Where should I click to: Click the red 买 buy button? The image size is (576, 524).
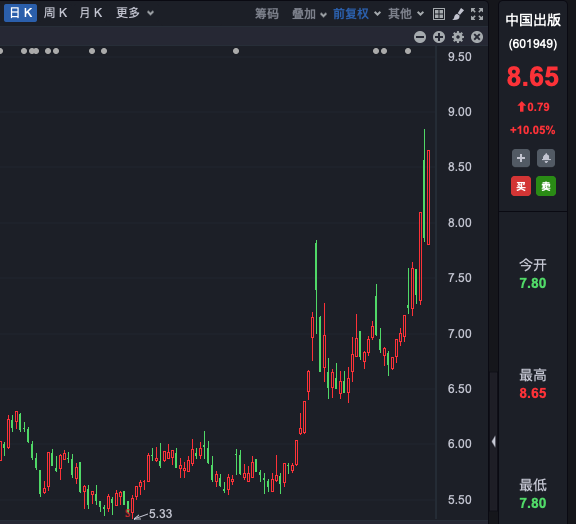click(x=521, y=186)
